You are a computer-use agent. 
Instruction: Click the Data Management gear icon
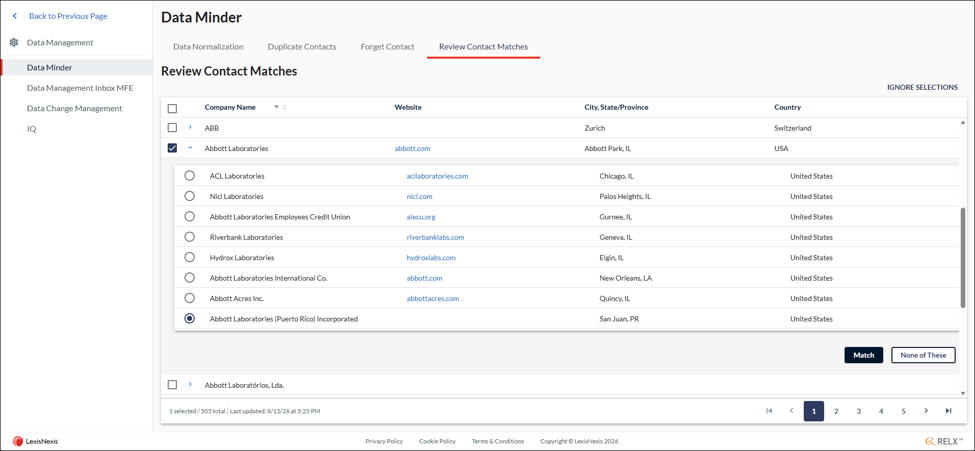[x=14, y=43]
